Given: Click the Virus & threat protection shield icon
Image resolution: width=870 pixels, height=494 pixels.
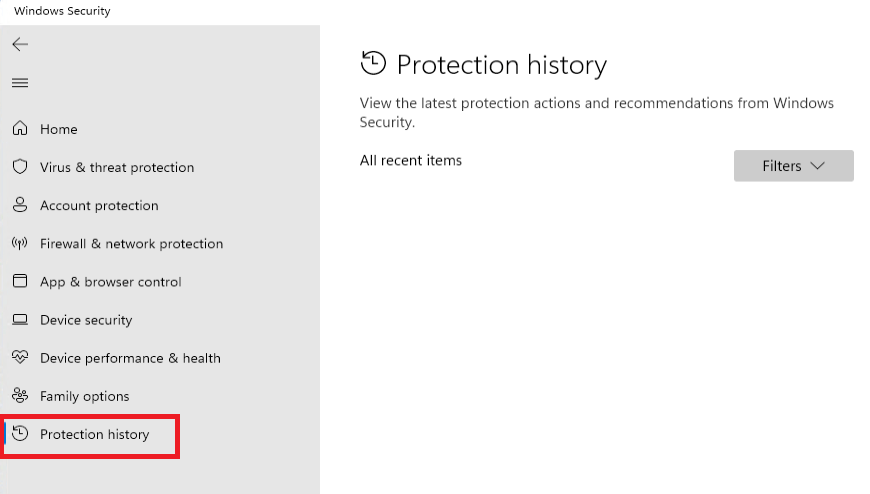Looking at the screenshot, I should (20, 167).
